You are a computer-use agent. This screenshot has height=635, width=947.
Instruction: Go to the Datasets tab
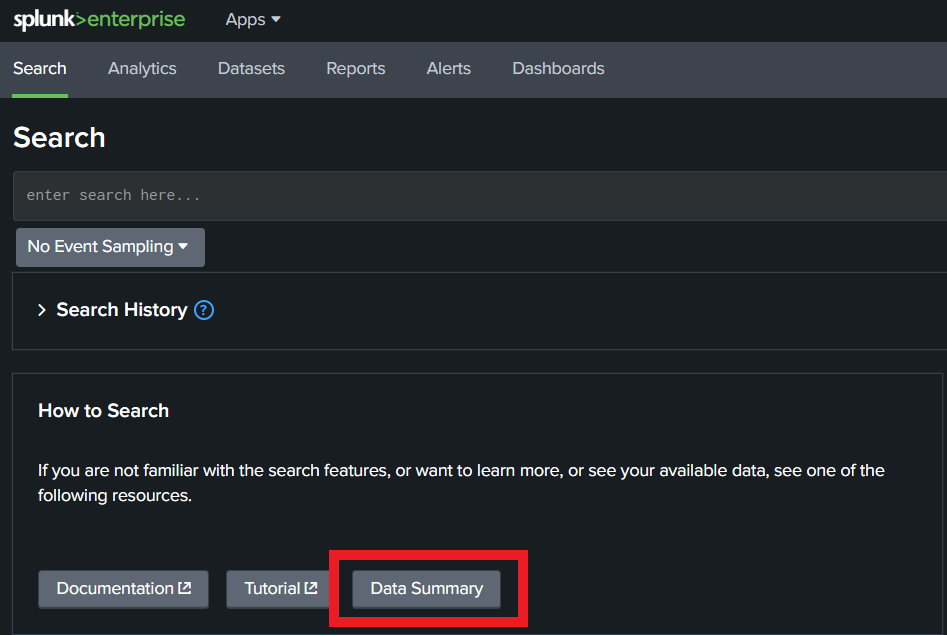[x=251, y=69]
